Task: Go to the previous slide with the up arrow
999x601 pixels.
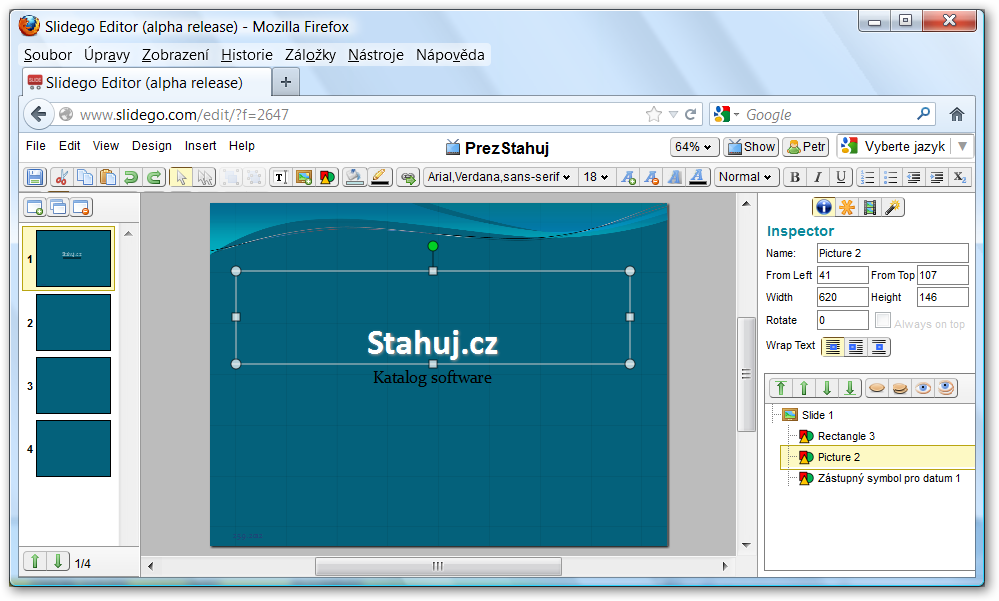Action: click(x=35, y=561)
